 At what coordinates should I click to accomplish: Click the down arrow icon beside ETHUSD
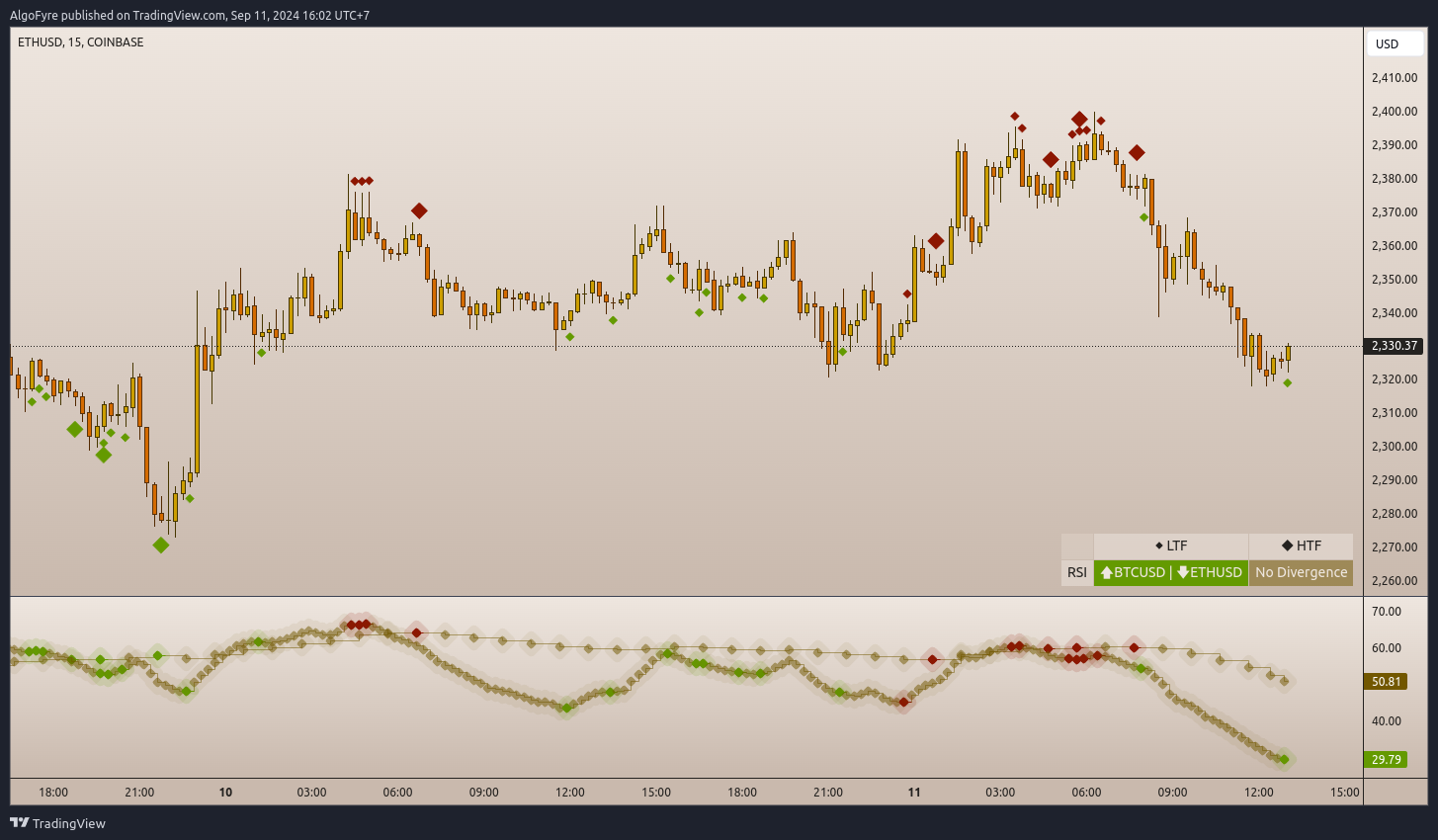(1182, 572)
